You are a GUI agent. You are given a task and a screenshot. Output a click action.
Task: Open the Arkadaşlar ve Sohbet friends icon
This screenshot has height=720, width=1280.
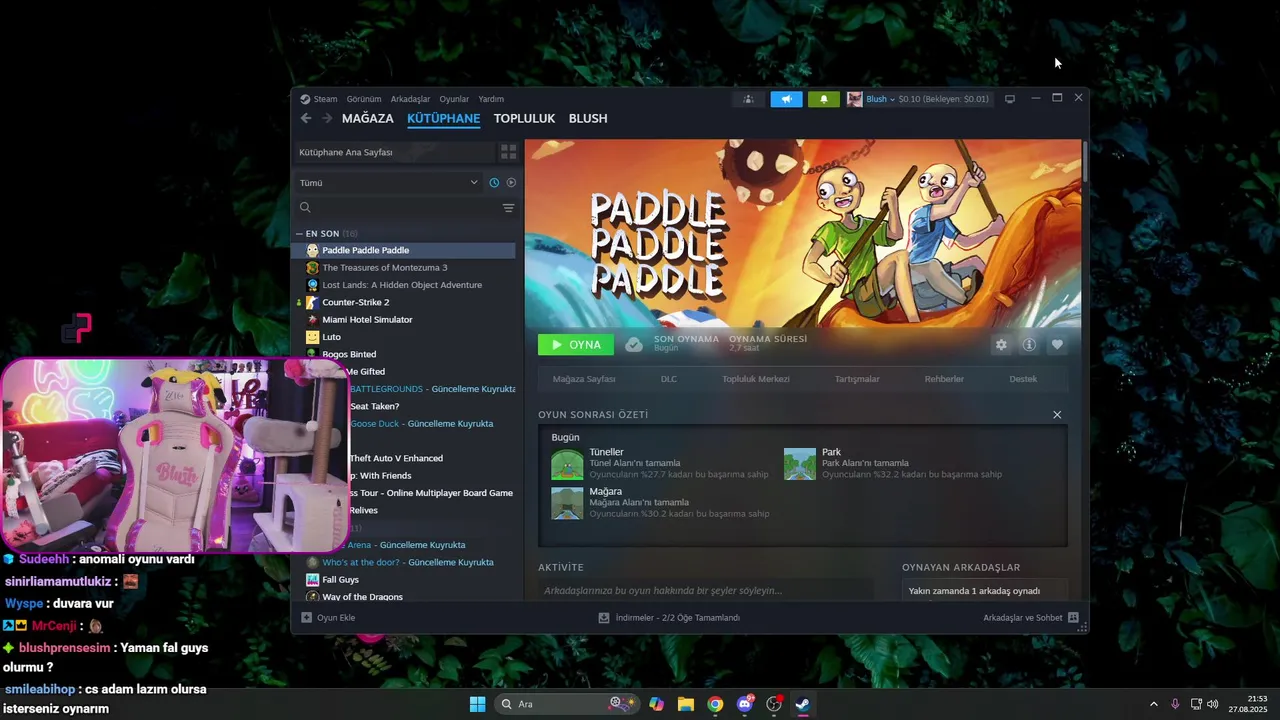pos(1073,618)
